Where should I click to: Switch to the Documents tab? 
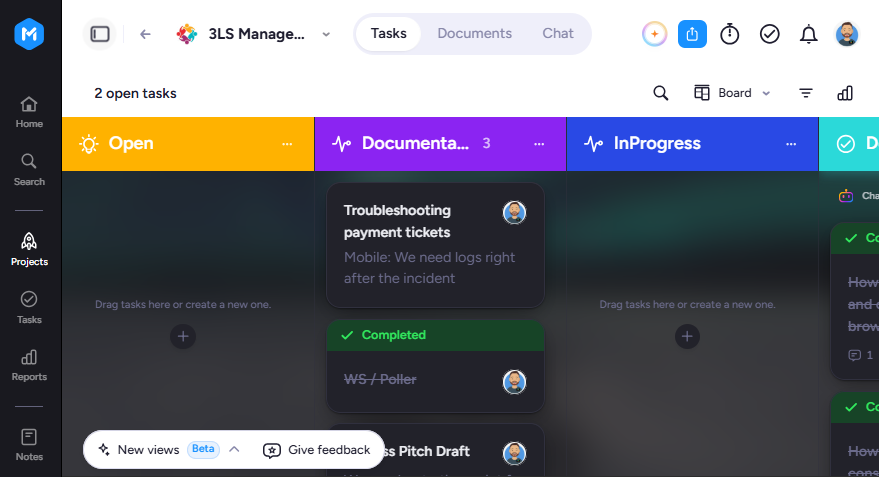(474, 34)
